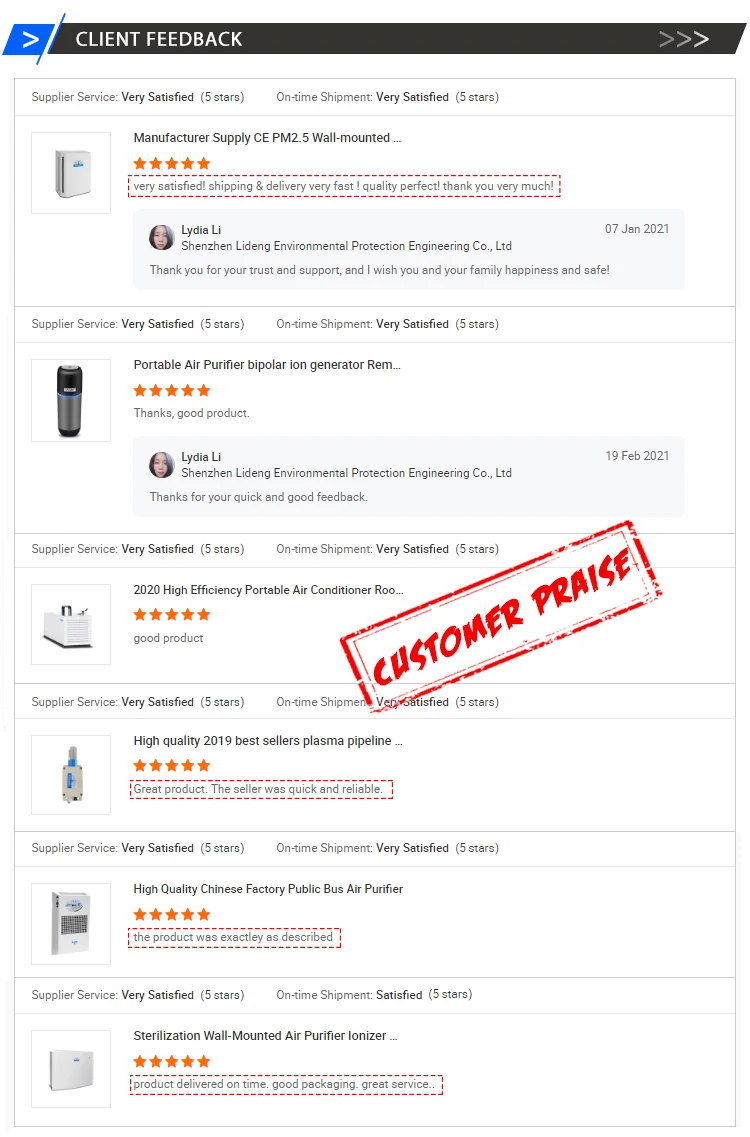The image size is (750, 1137).
Task: Open the portable air conditioner product image
Action: coord(71,625)
